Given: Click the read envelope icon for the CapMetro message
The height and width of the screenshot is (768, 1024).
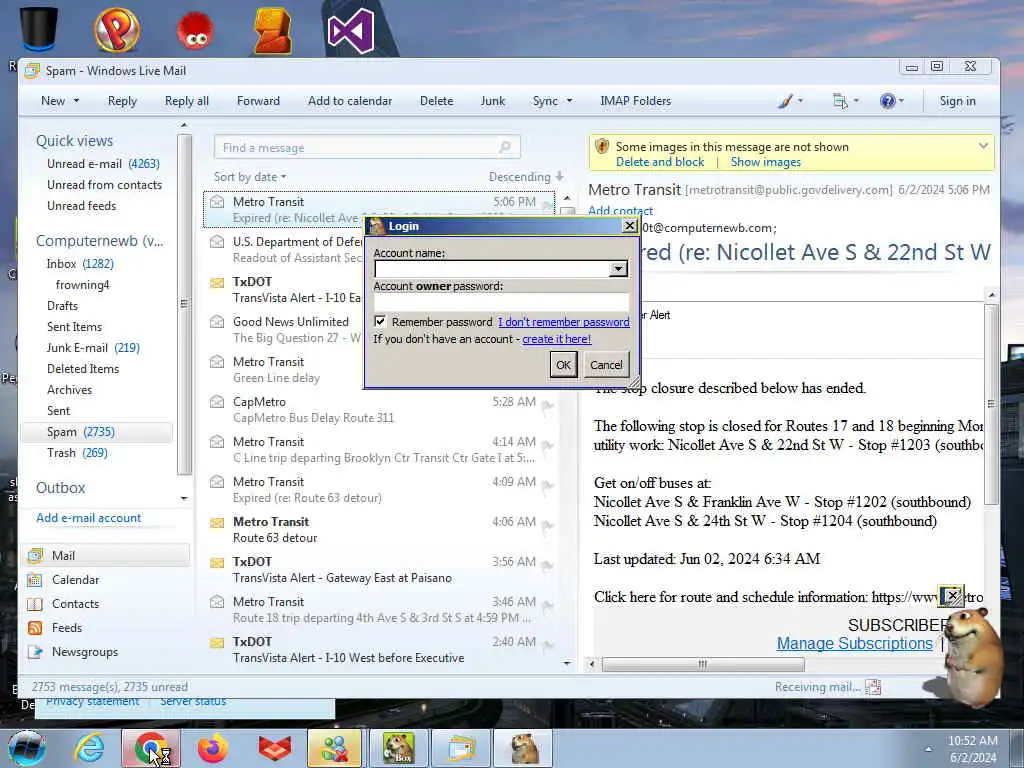Looking at the screenshot, I should click(x=217, y=402).
